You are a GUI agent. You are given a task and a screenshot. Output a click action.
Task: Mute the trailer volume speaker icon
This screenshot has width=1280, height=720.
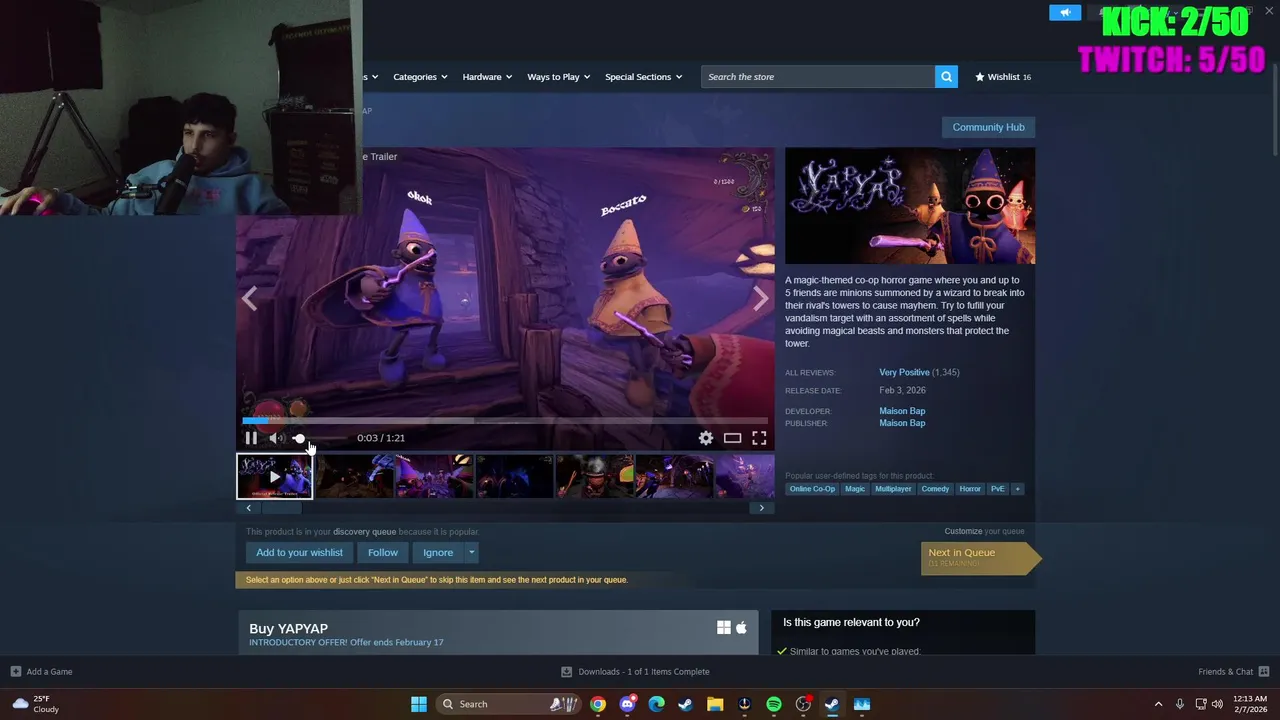[276, 438]
